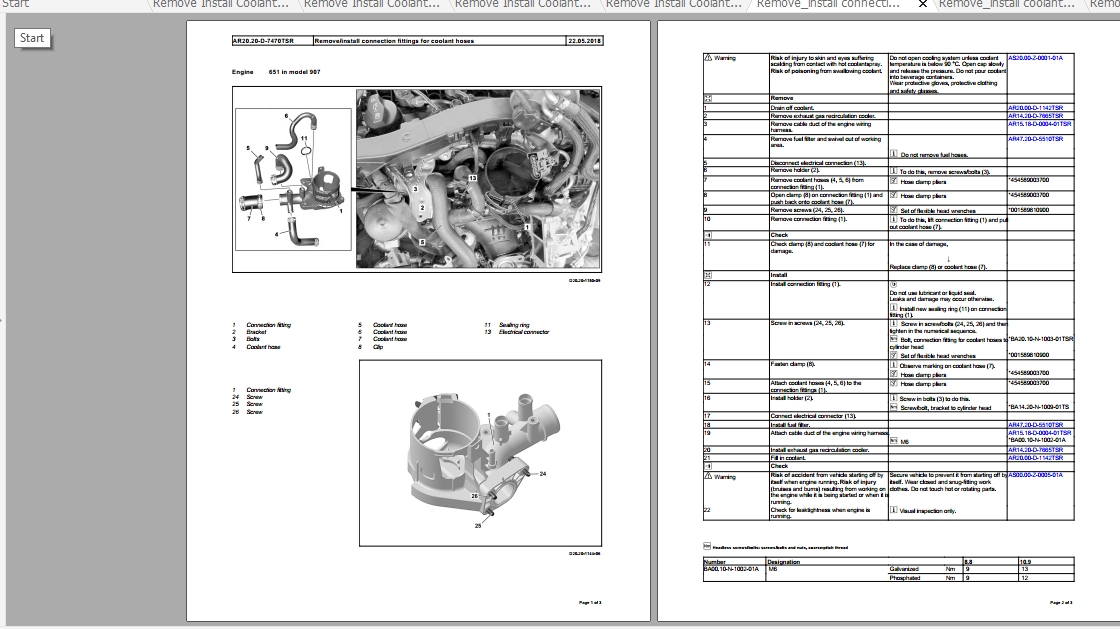1120x629 pixels.
Task: Click step text 'Drain off coolant.'
Action: [791, 108]
